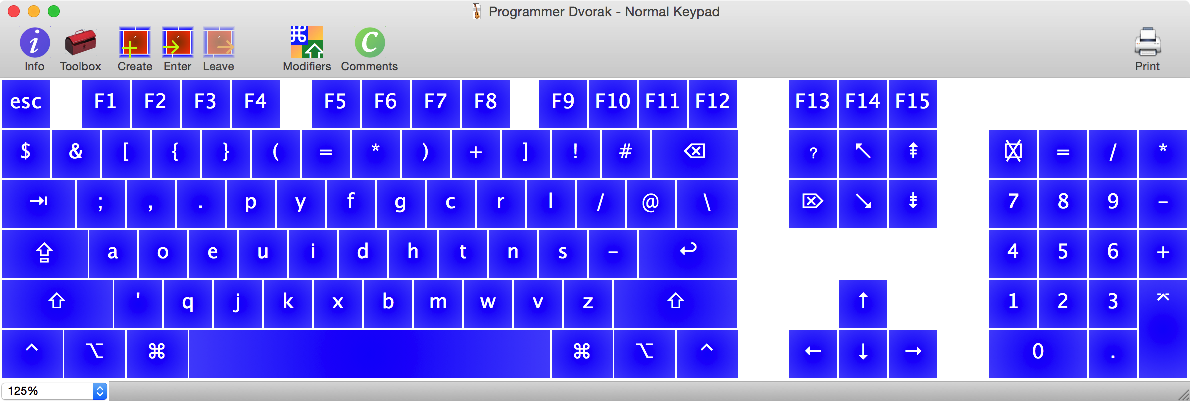The height and width of the screenshot is (401, 1190).
Task: Click the letter z key
Action: 588,304
